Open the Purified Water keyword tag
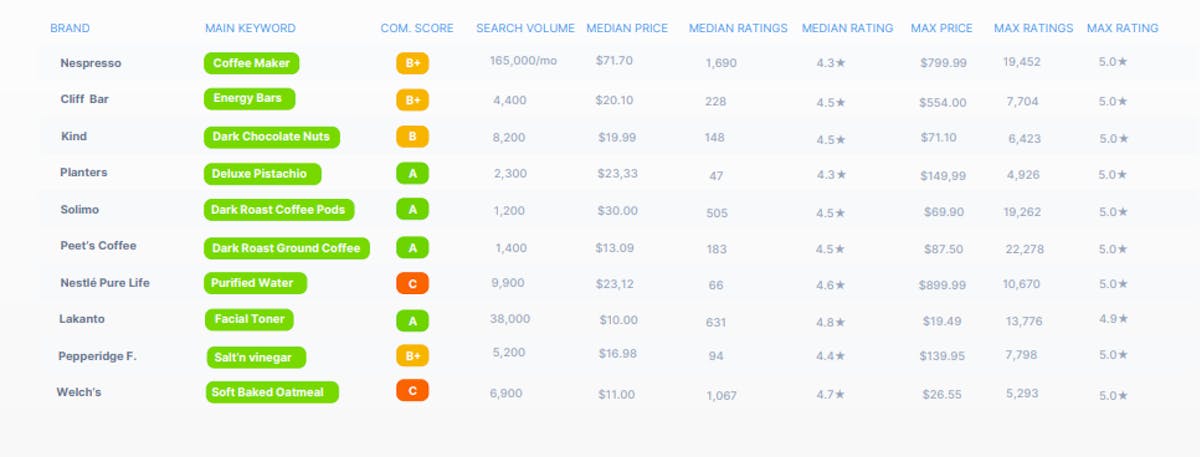Screen dimensions: 1200x457 255,283
